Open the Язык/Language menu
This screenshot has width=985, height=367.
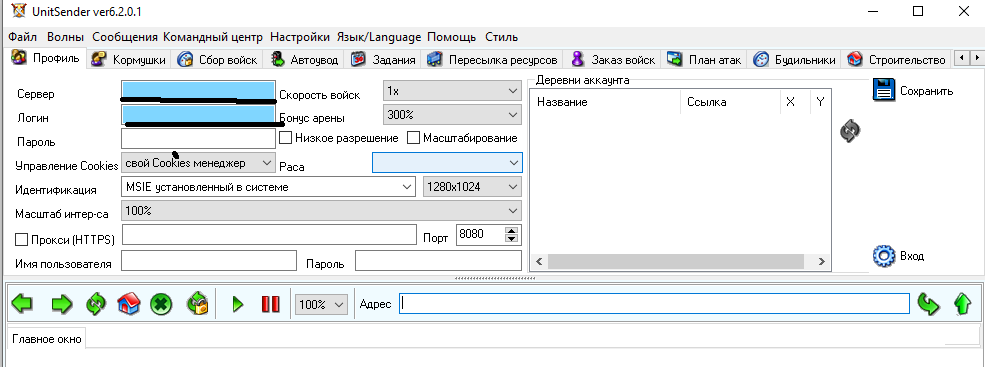[379, 37]
